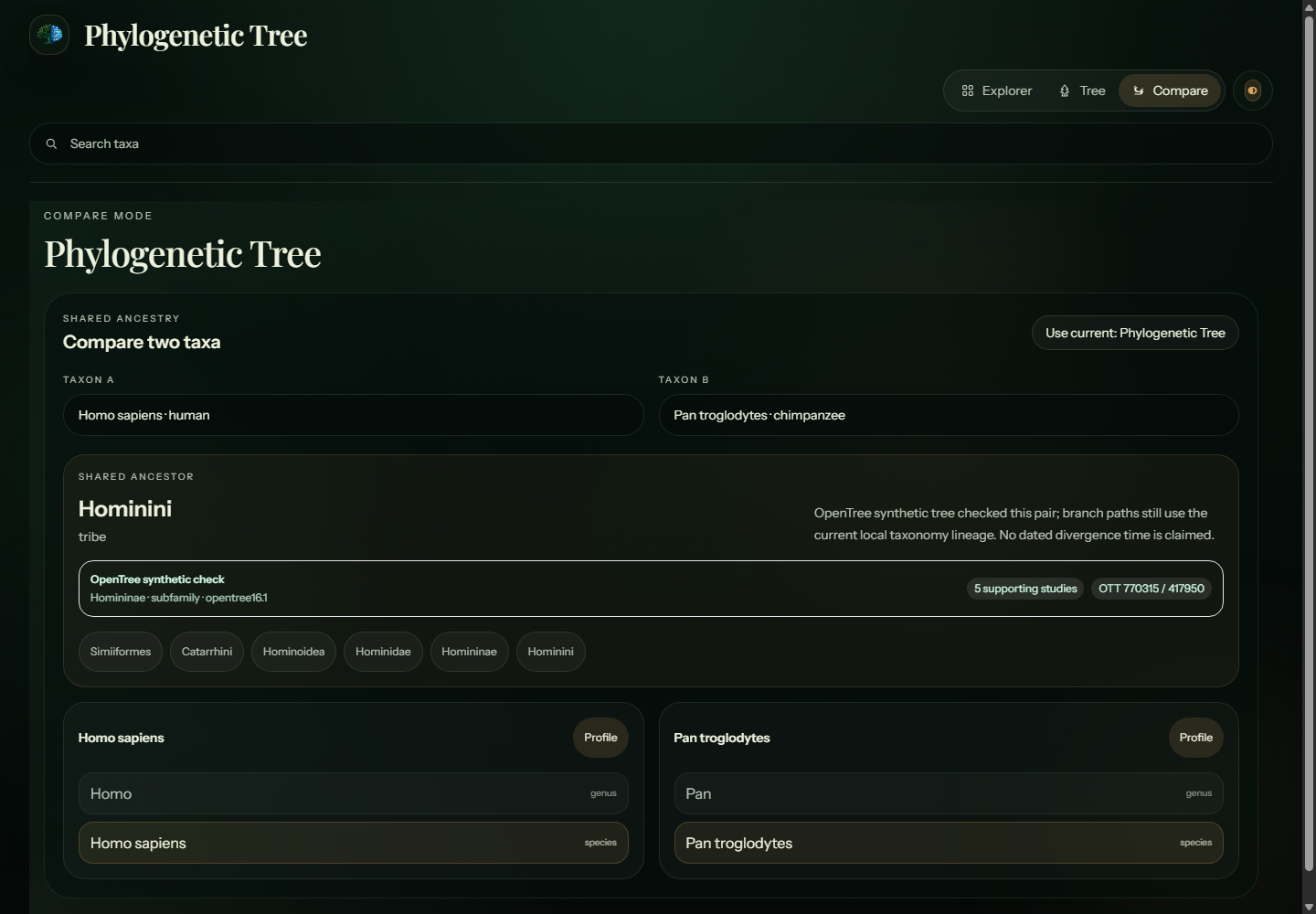The width and height of the screenshot is (1316, 914).
Task: Click Use current: Phylogenetic Tree button
Action: click(1135, 333)
